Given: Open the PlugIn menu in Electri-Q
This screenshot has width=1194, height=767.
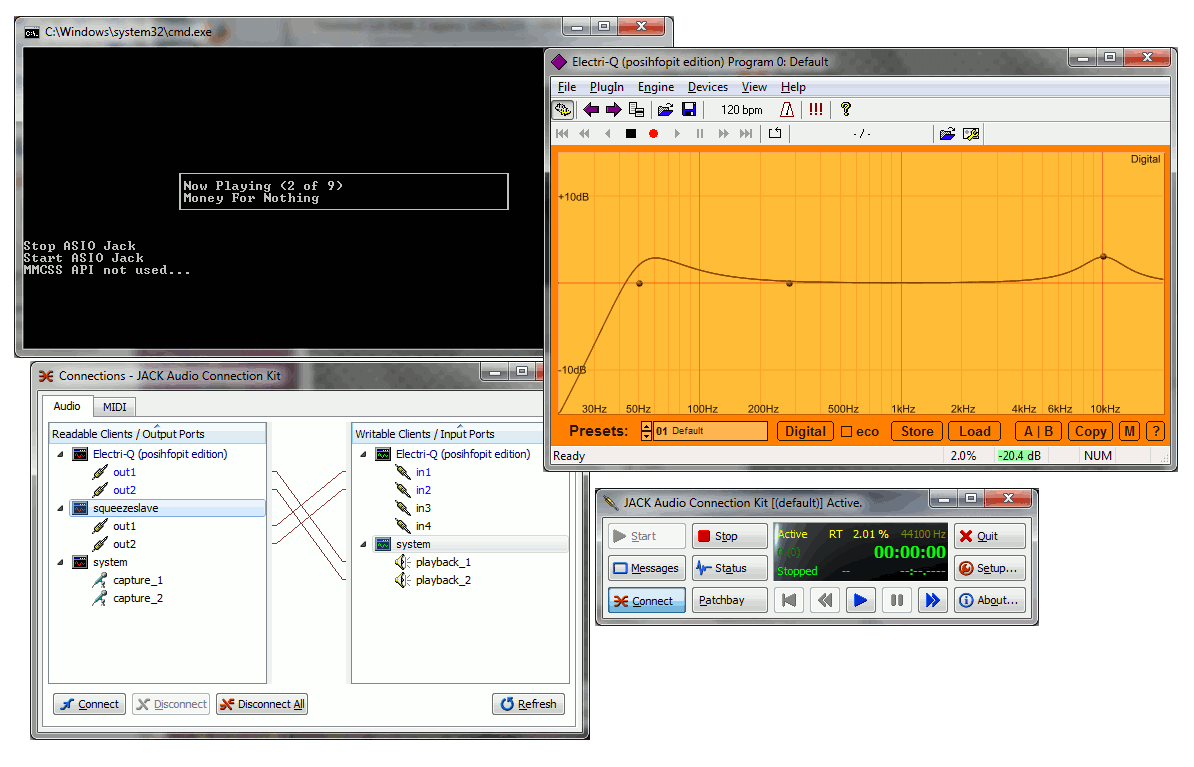Looking at the screenshot, I should 607,87.
